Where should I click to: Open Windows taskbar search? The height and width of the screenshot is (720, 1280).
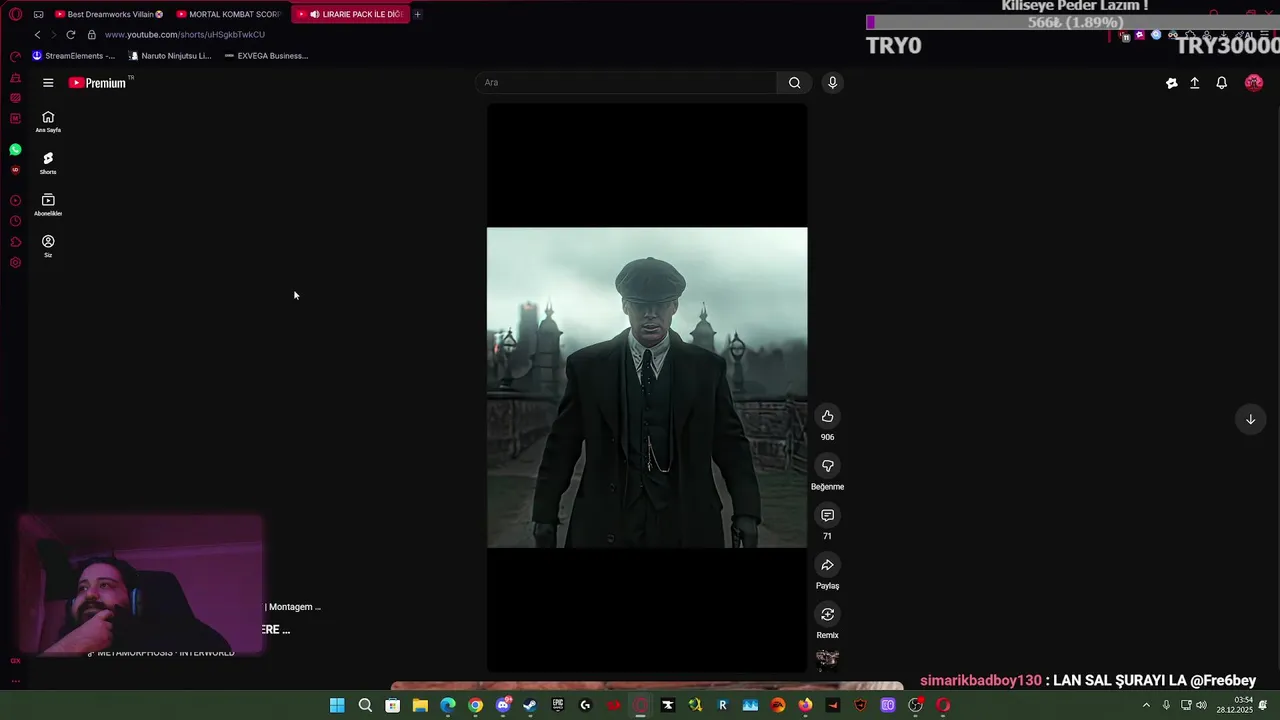click(365, 705)
